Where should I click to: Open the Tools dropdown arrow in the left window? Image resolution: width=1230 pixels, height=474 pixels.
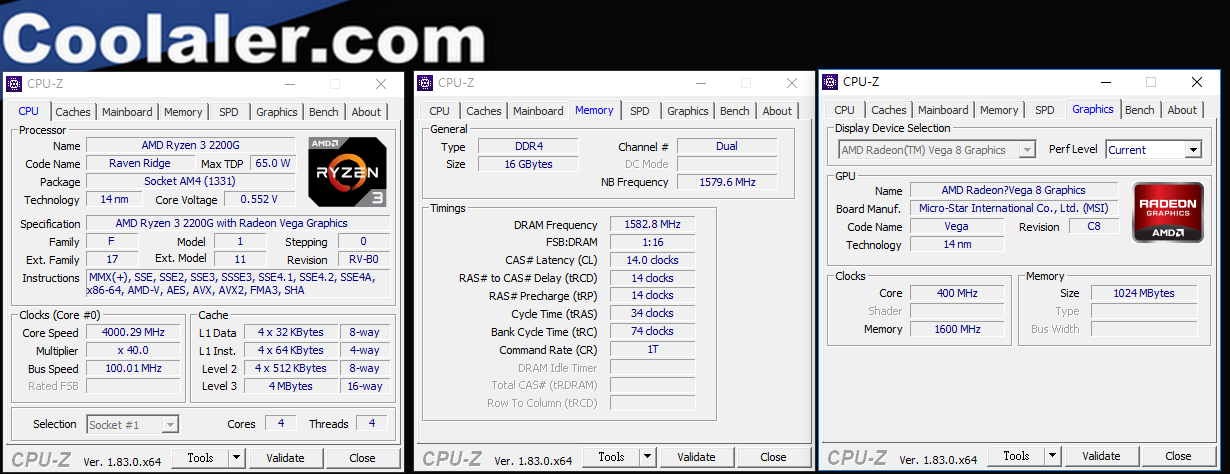point(236,458)
